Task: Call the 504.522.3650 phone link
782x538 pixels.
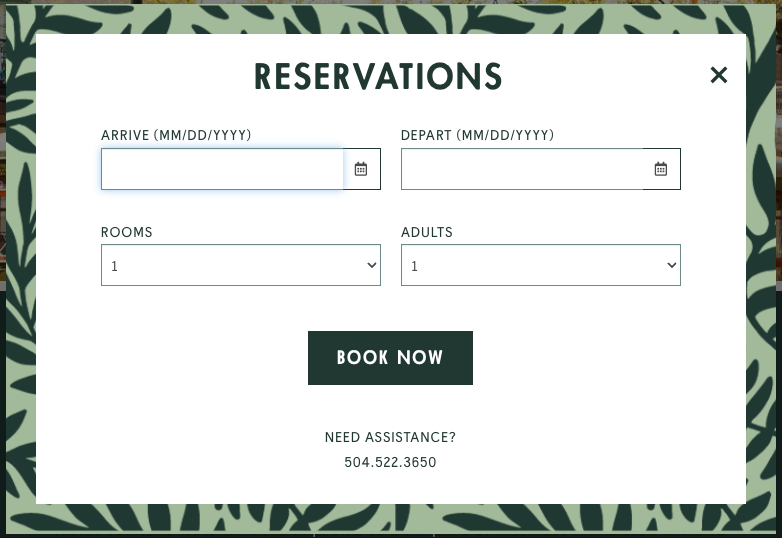Action: tap(390, 463)
